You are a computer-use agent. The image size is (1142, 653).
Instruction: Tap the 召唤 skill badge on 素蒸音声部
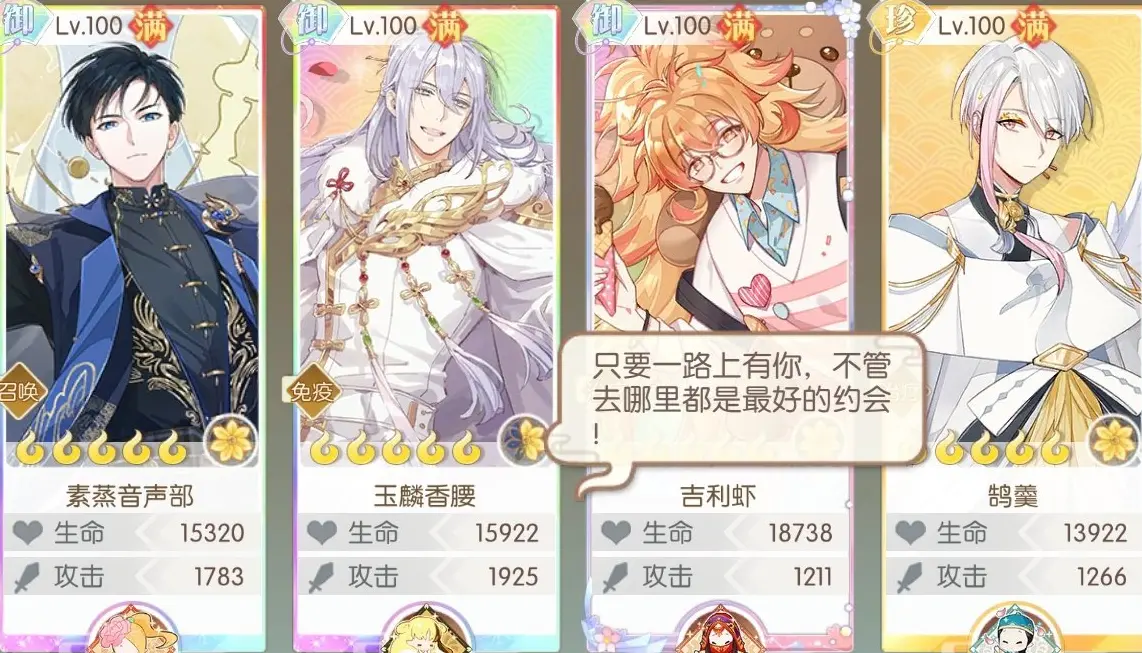pyautogui.click(x=19, y=392)
